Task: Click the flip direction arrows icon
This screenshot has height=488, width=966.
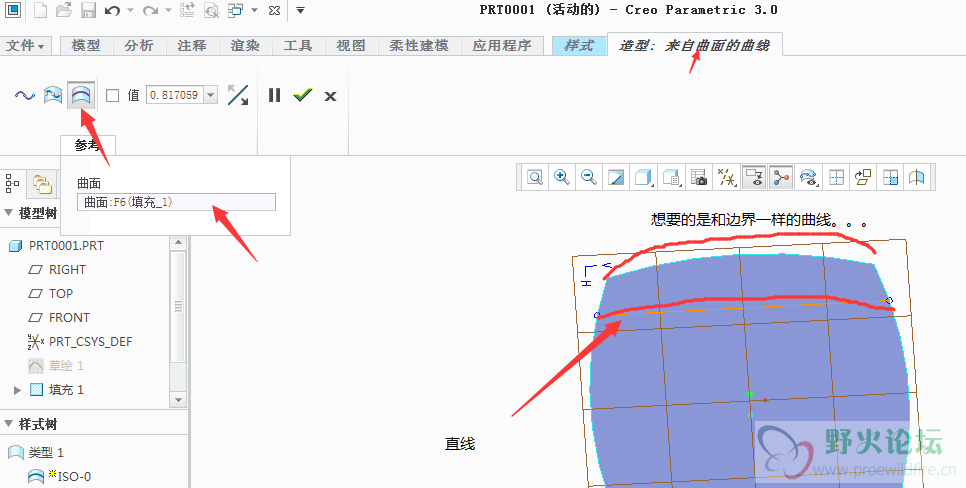Action: point(238,95)
